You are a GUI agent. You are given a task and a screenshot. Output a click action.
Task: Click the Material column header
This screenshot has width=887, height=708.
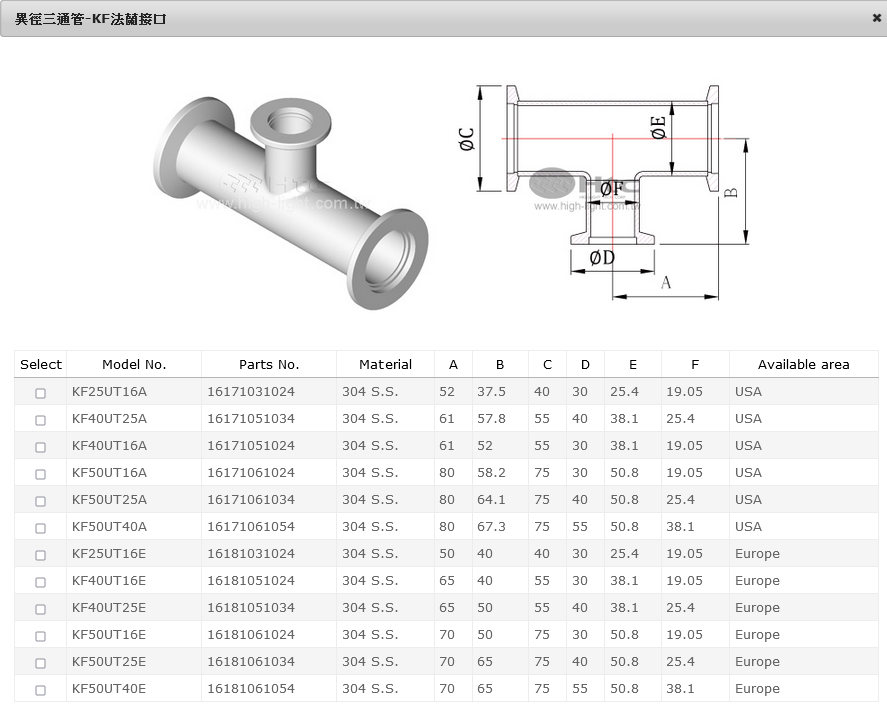coord(385,365)
